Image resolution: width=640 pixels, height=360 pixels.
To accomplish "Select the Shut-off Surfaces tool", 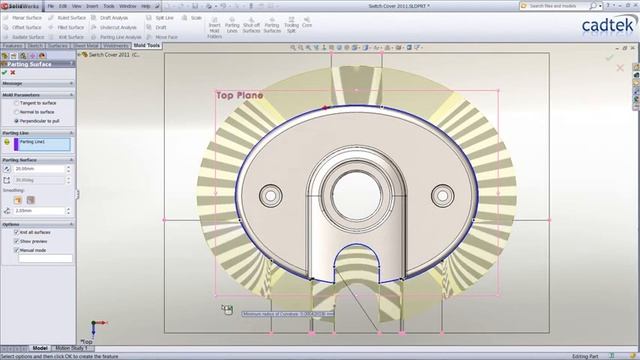I will coord(251,25).
